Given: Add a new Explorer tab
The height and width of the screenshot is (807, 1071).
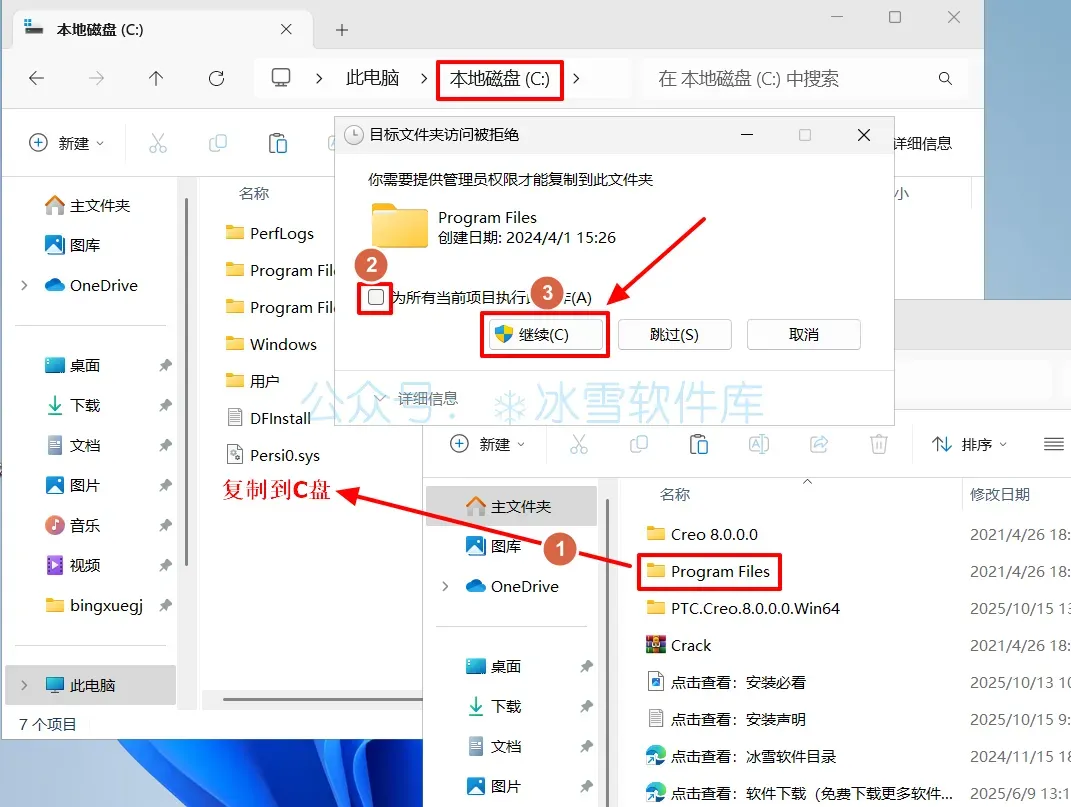Looking at the screenshot, I should (342, 29).
